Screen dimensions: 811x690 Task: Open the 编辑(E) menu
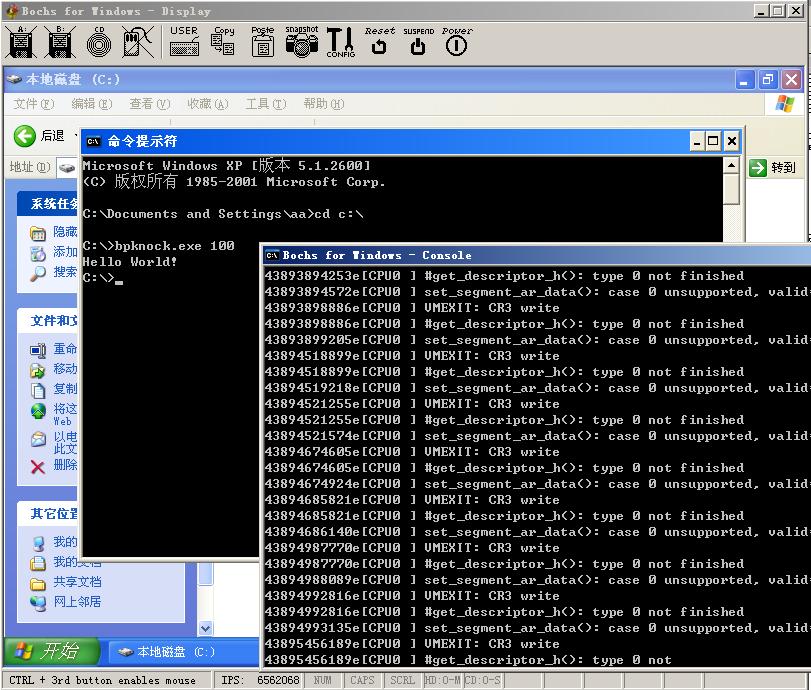tap(92, 104)
